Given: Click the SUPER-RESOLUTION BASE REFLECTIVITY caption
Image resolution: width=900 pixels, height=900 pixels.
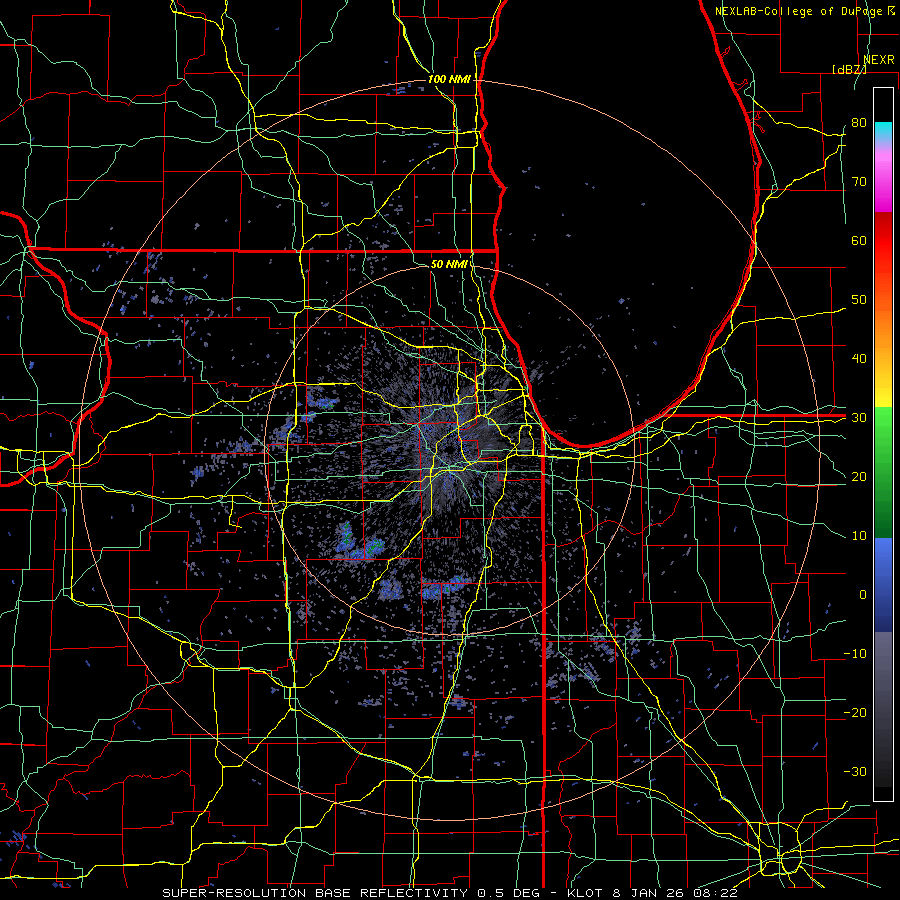Looking at the screenshot, I should tap(316, 893).
